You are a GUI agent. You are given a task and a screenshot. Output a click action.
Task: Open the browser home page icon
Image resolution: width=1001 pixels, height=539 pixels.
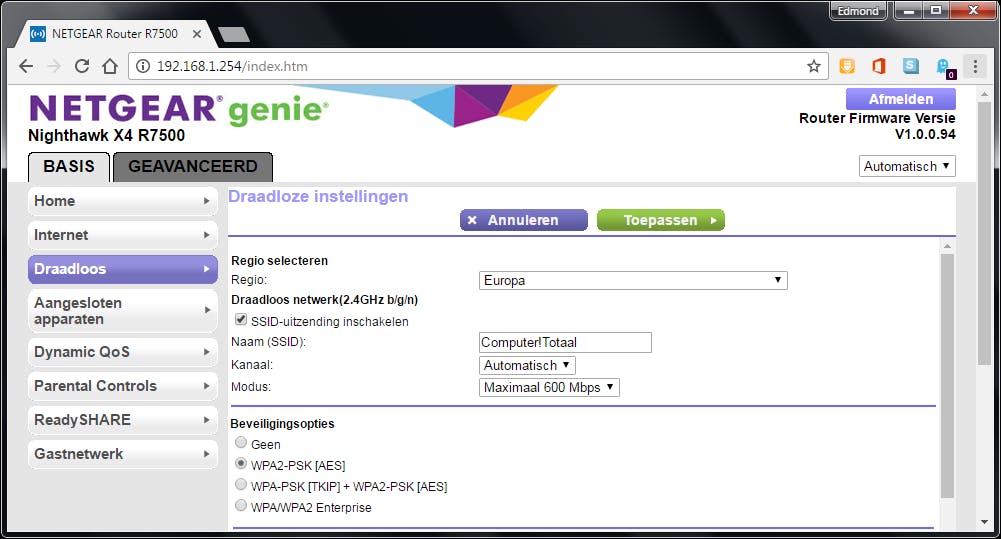(x=110, y=66)
